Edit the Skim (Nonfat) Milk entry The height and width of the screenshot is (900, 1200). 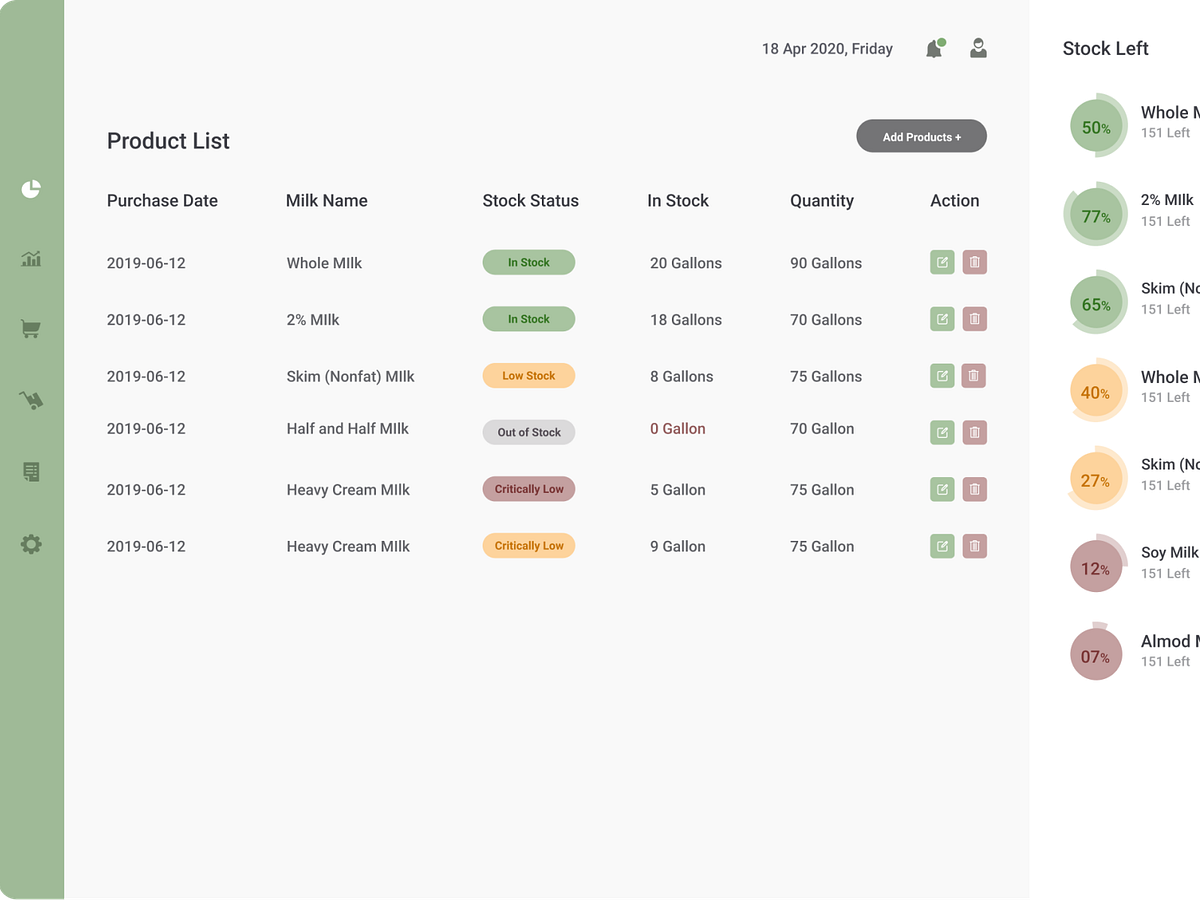coord(941,375)
